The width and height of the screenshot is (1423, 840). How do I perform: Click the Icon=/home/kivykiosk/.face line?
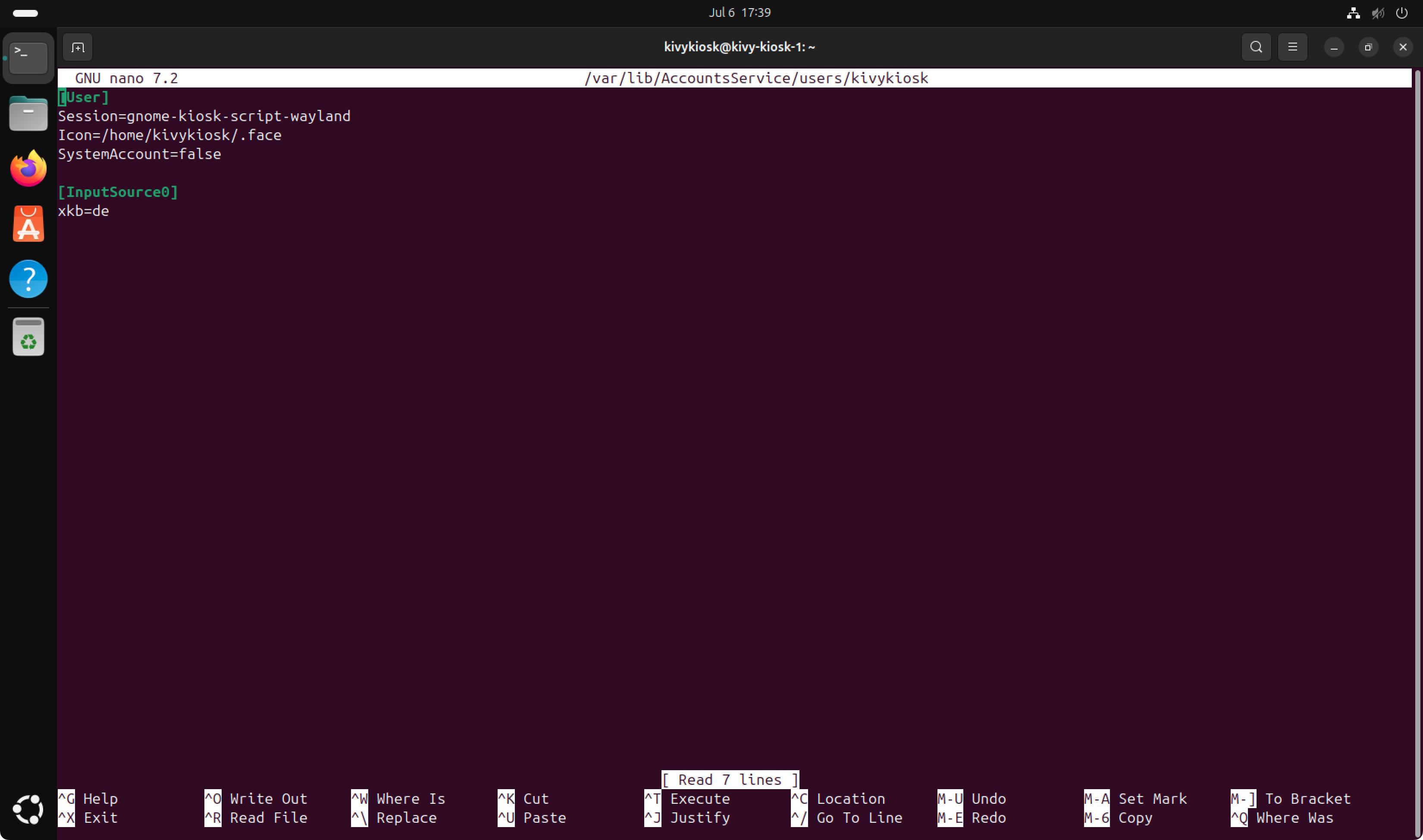[x=169, y=135]
